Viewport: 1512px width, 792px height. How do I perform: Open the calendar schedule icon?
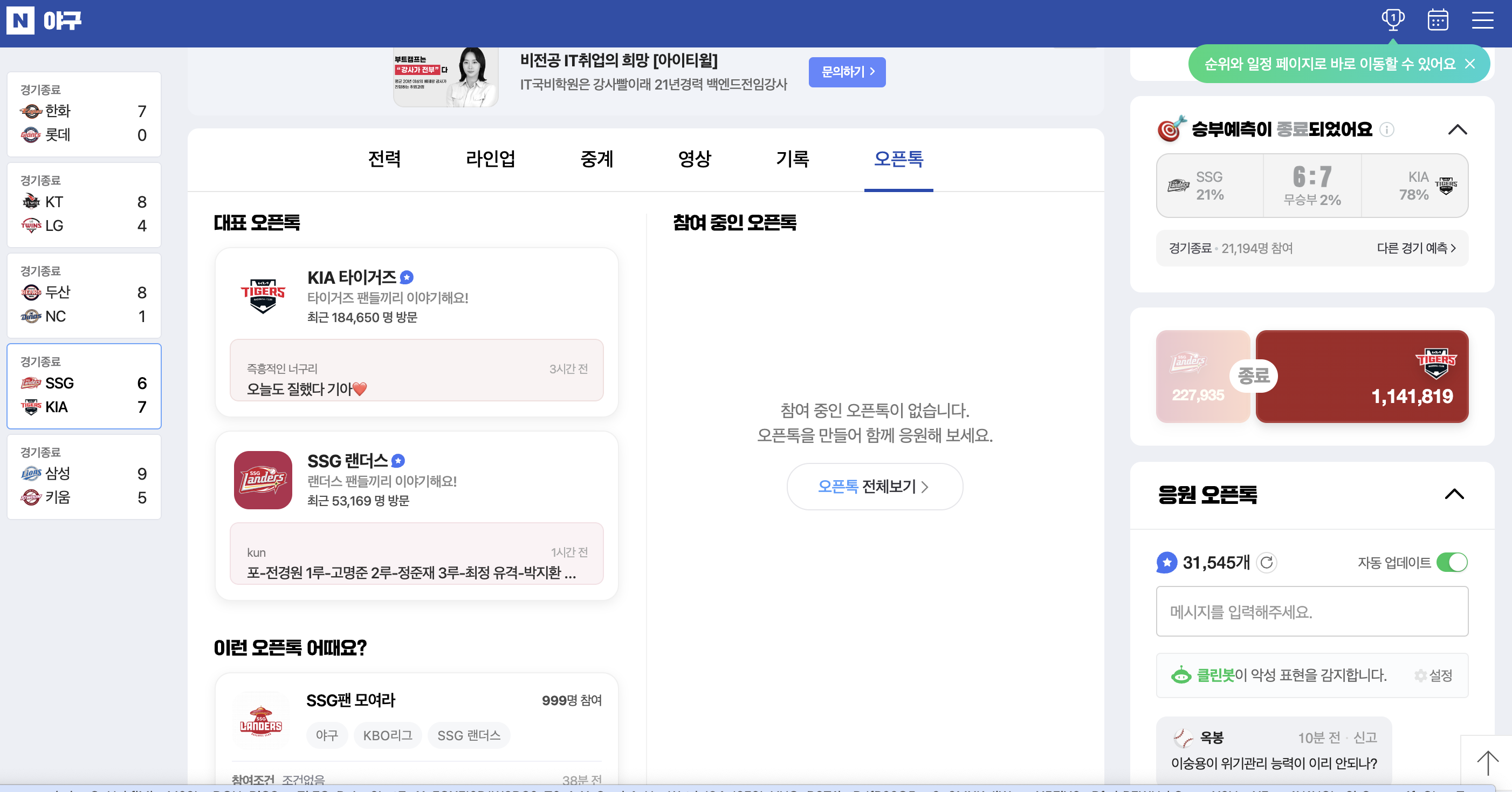(1438, 20)
